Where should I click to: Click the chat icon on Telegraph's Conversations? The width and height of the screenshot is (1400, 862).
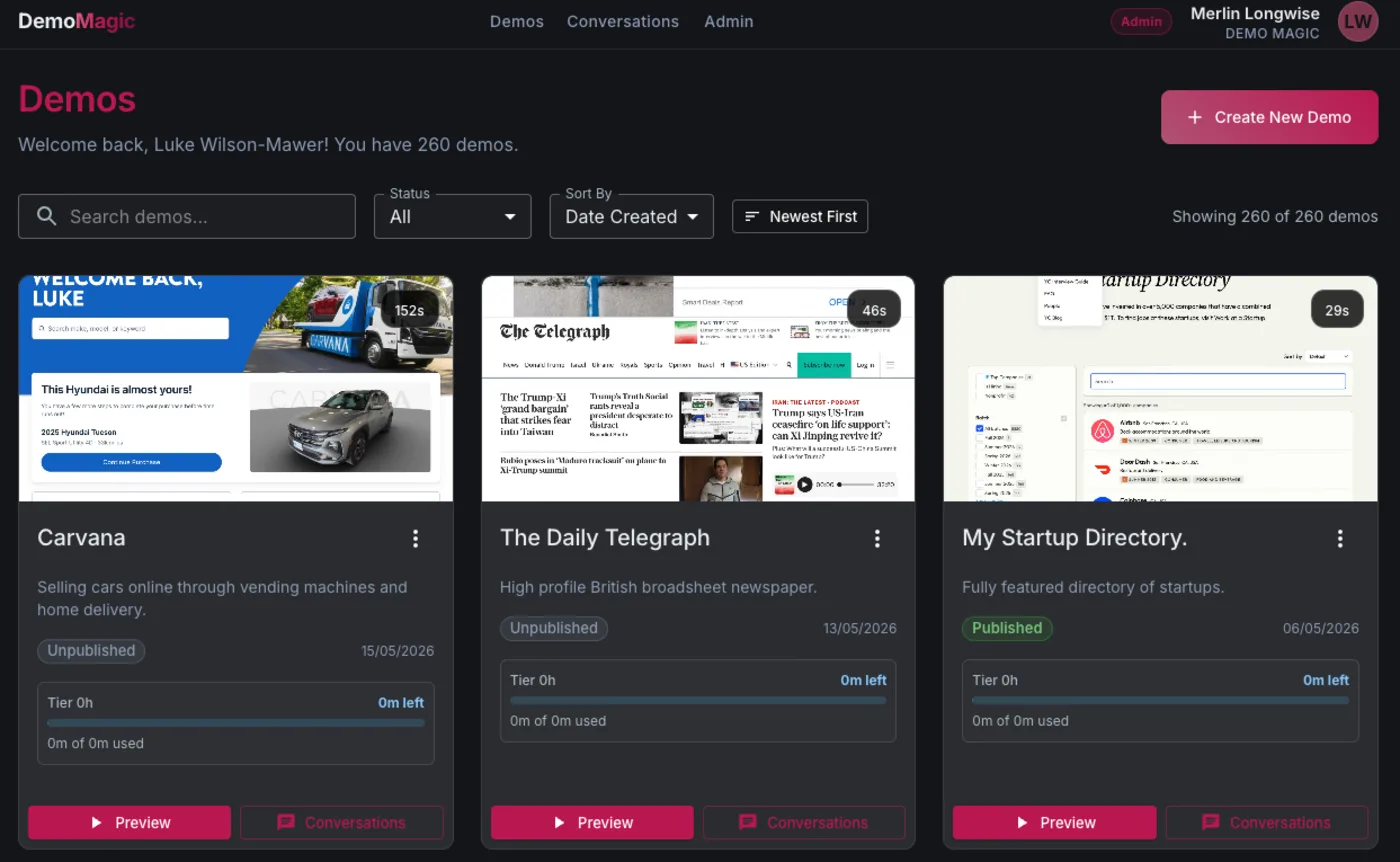[x=748, y=822]
